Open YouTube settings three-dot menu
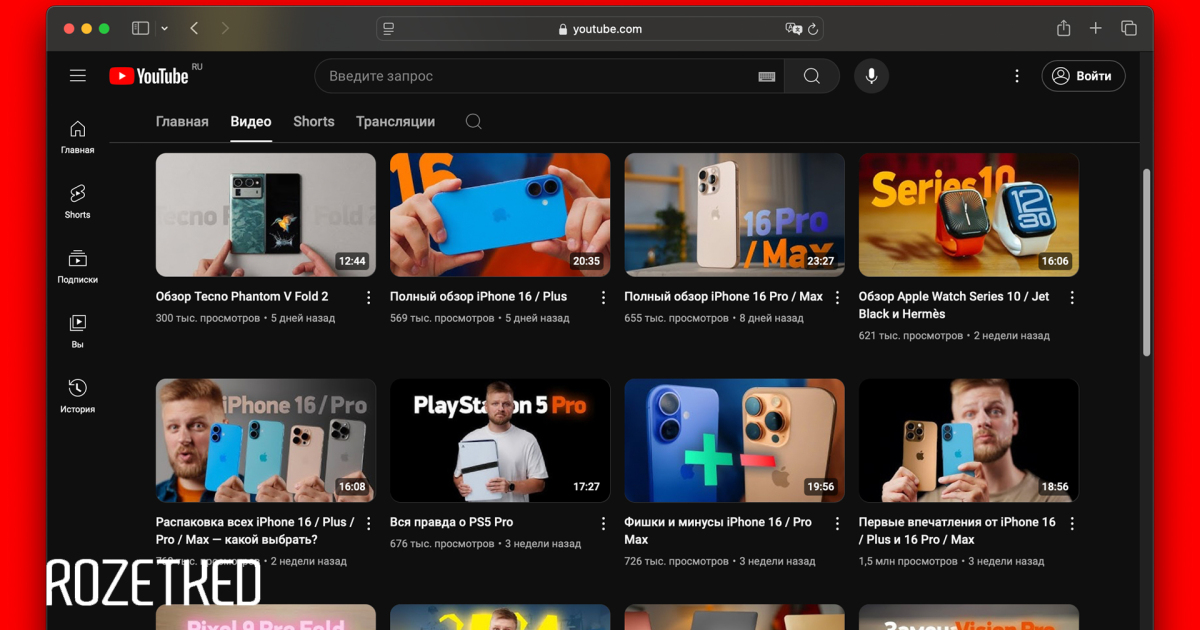Screen dimensions: 1200x630 tap(1016, 76)
